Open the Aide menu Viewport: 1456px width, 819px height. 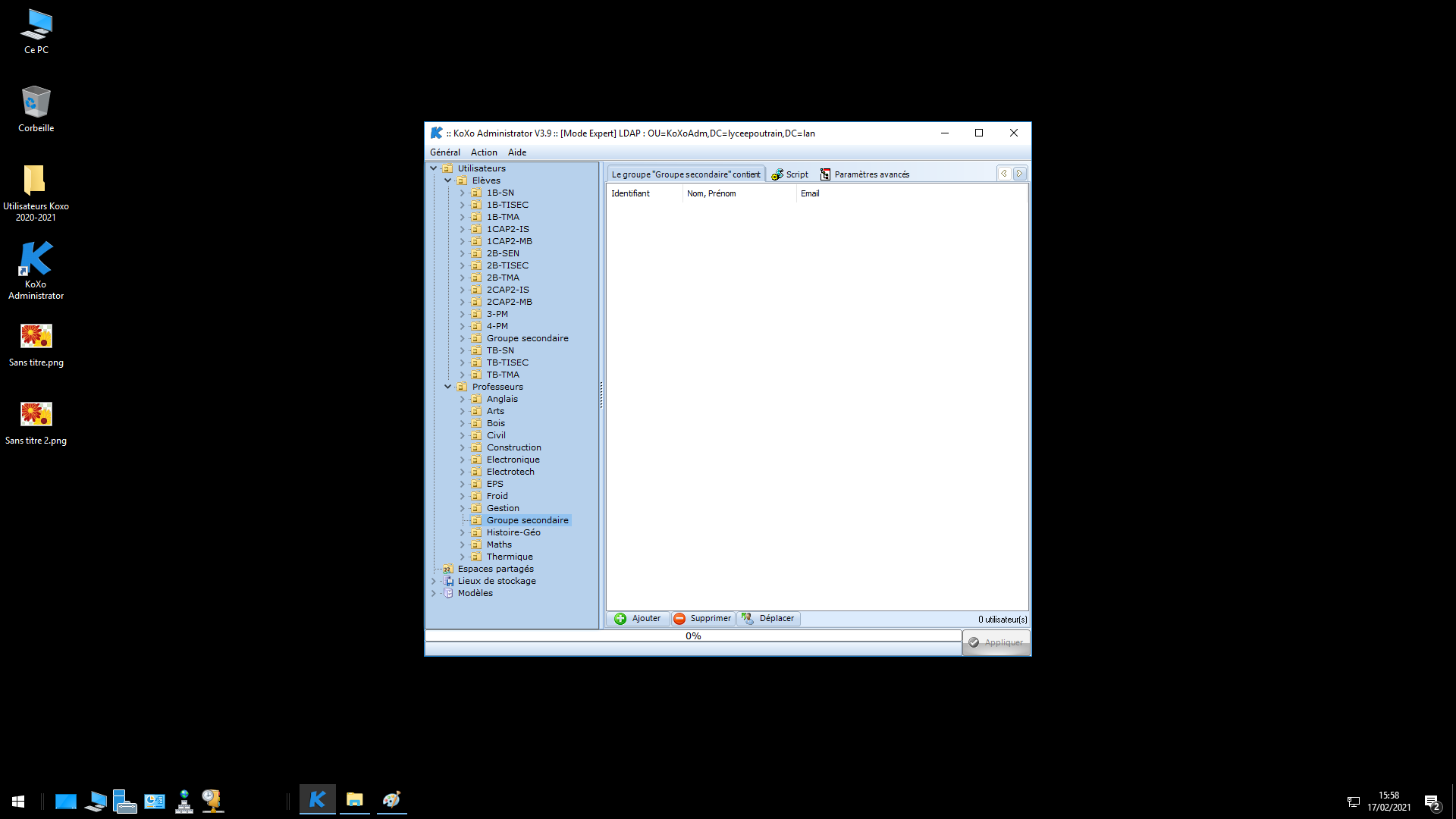click(517, 152)
